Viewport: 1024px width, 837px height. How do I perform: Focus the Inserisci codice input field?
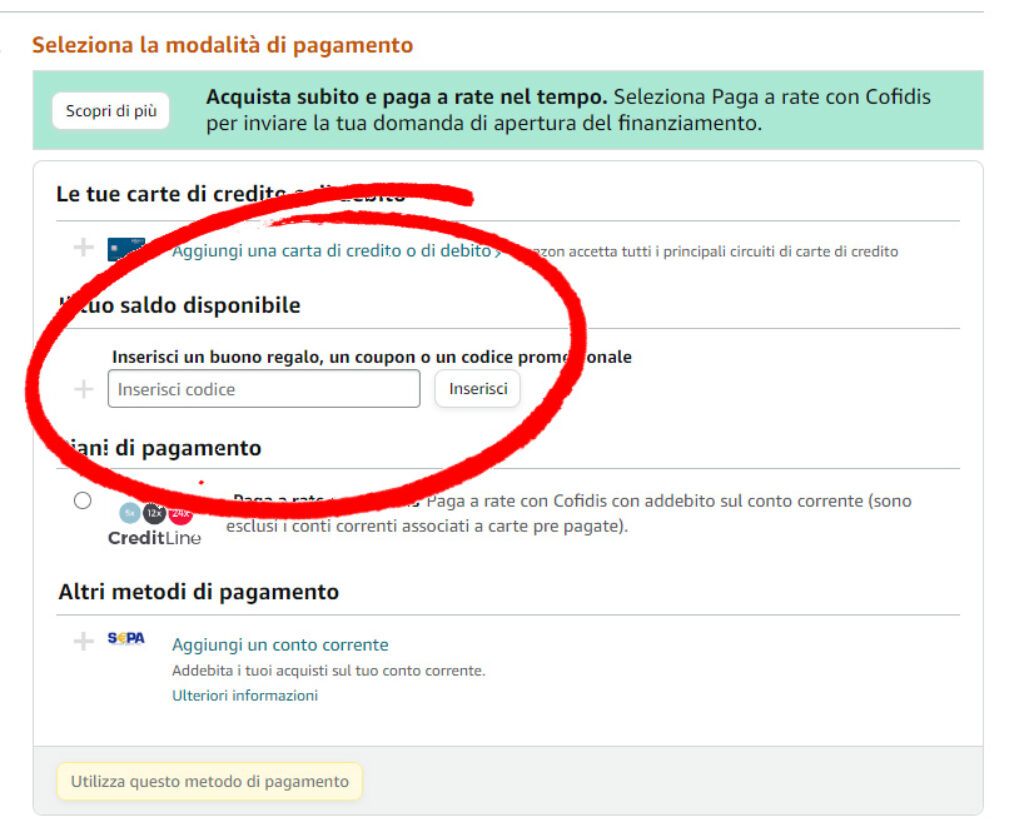(x=264, y=389)
